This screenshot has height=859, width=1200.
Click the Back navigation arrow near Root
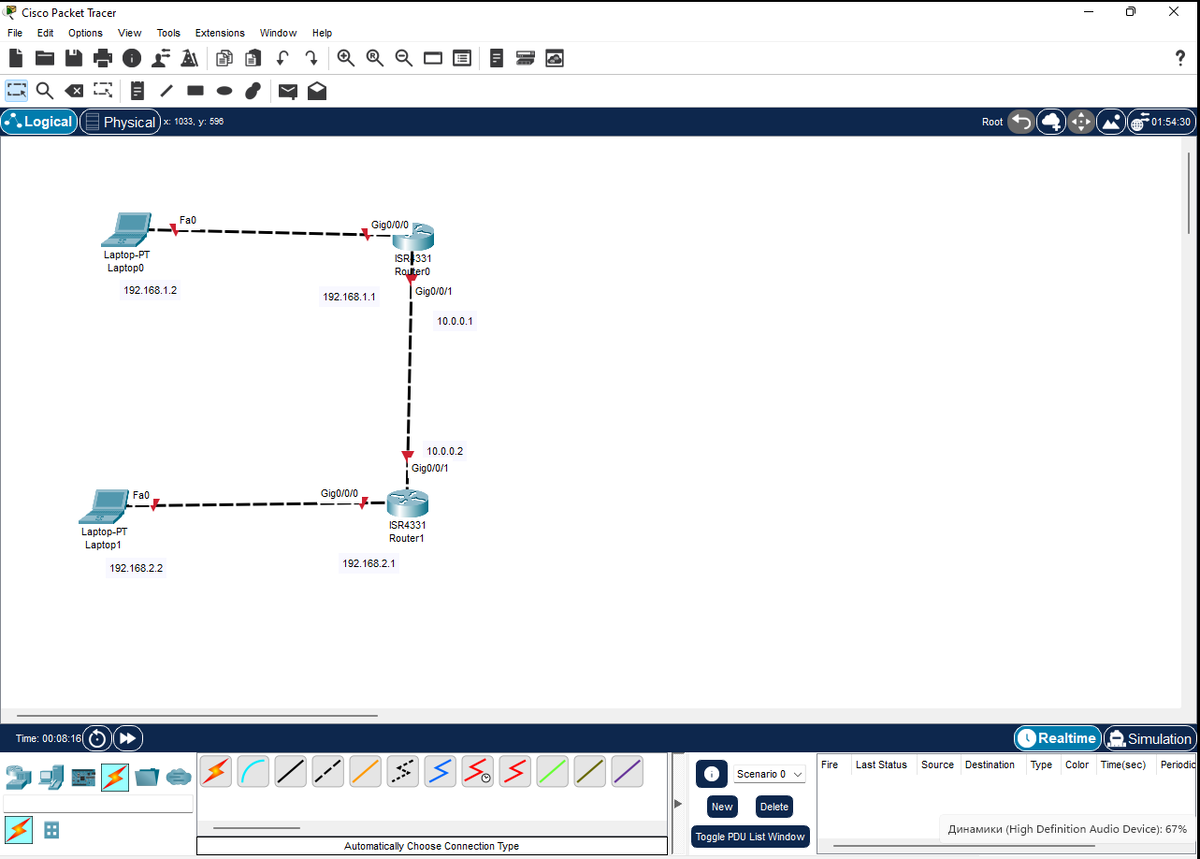click(1020, 122)
